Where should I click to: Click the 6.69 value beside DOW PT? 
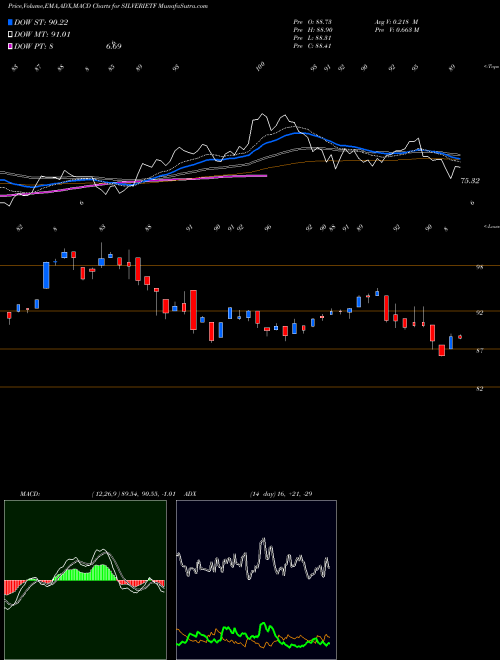(114, 46)
